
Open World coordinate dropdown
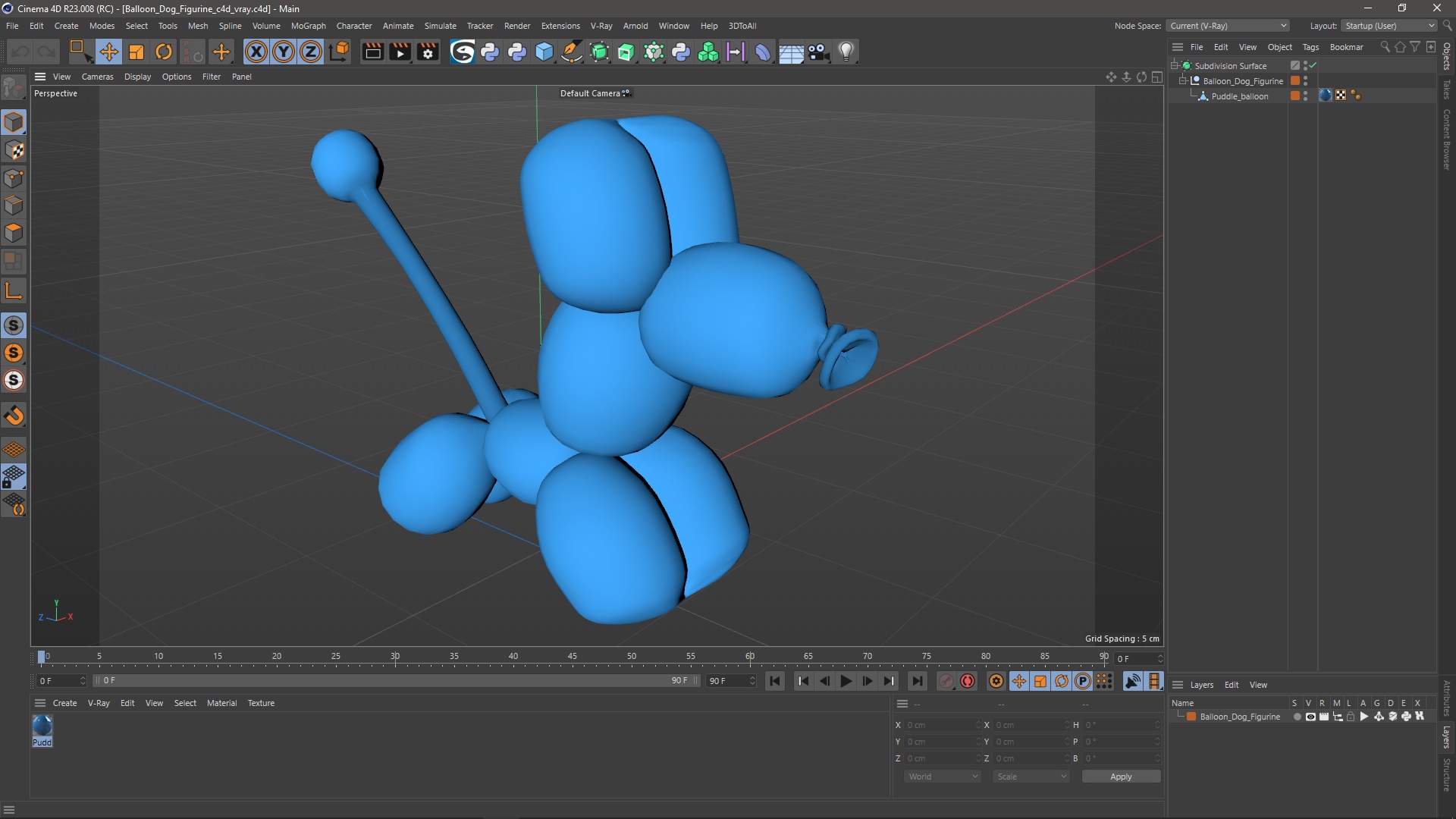[943, 777]
